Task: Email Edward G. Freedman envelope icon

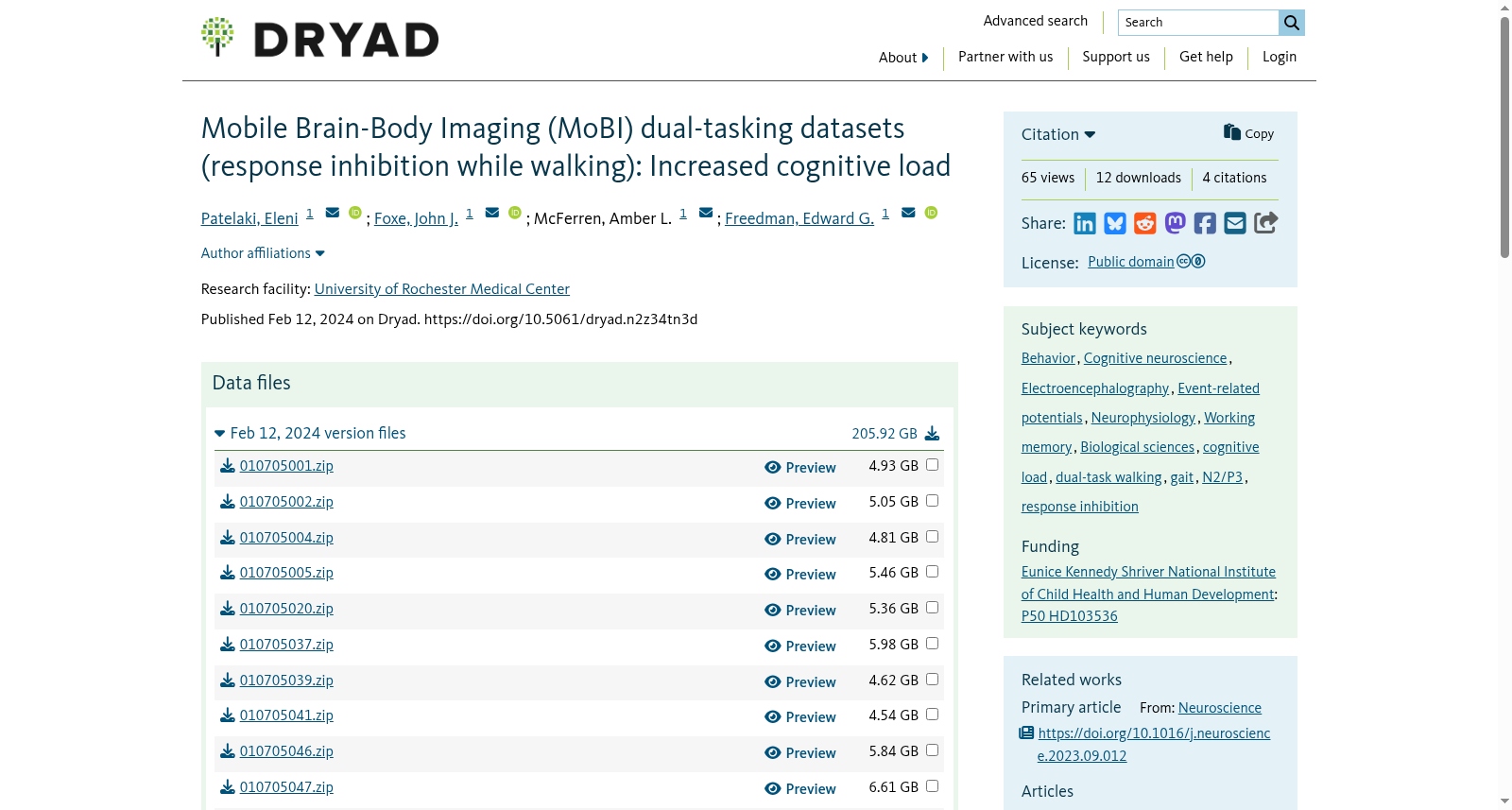Action: pyautogui.click(x=908, y=213)
